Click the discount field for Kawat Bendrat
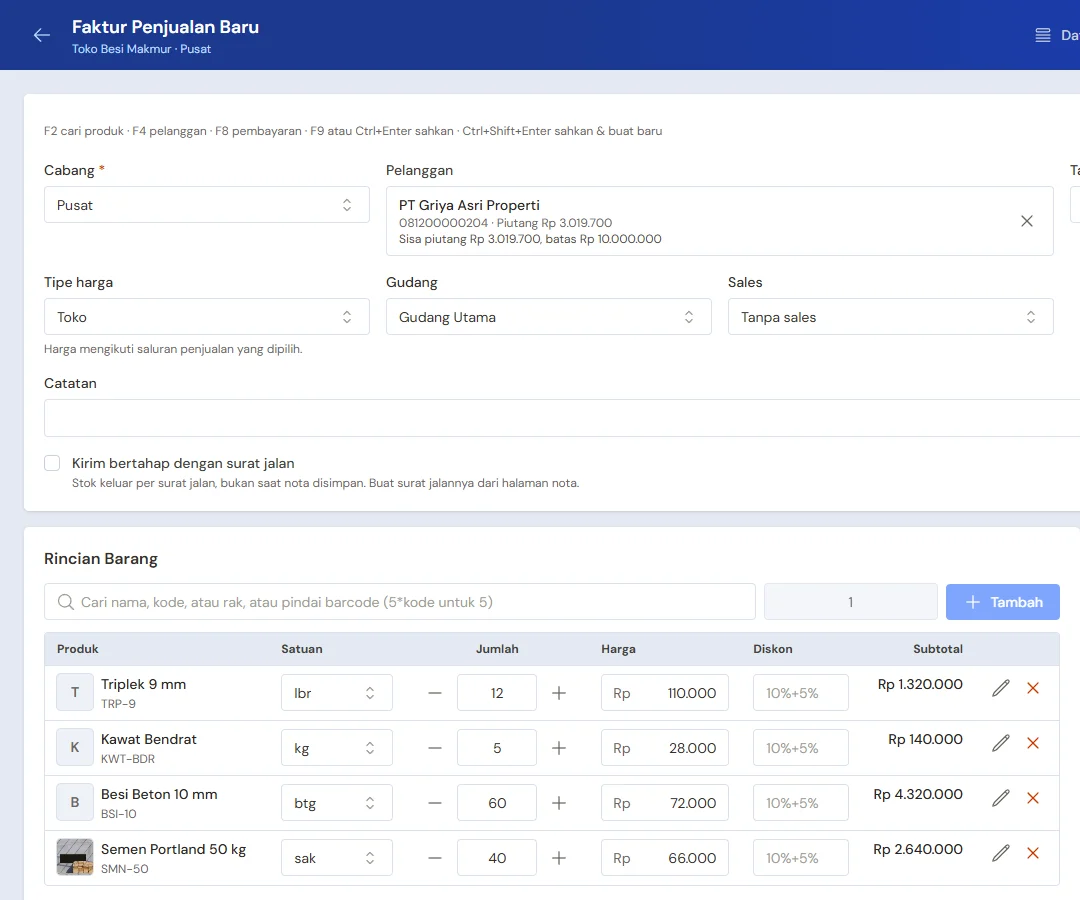This screenshot has height=900, width=1080. click(x=800, y=748)
